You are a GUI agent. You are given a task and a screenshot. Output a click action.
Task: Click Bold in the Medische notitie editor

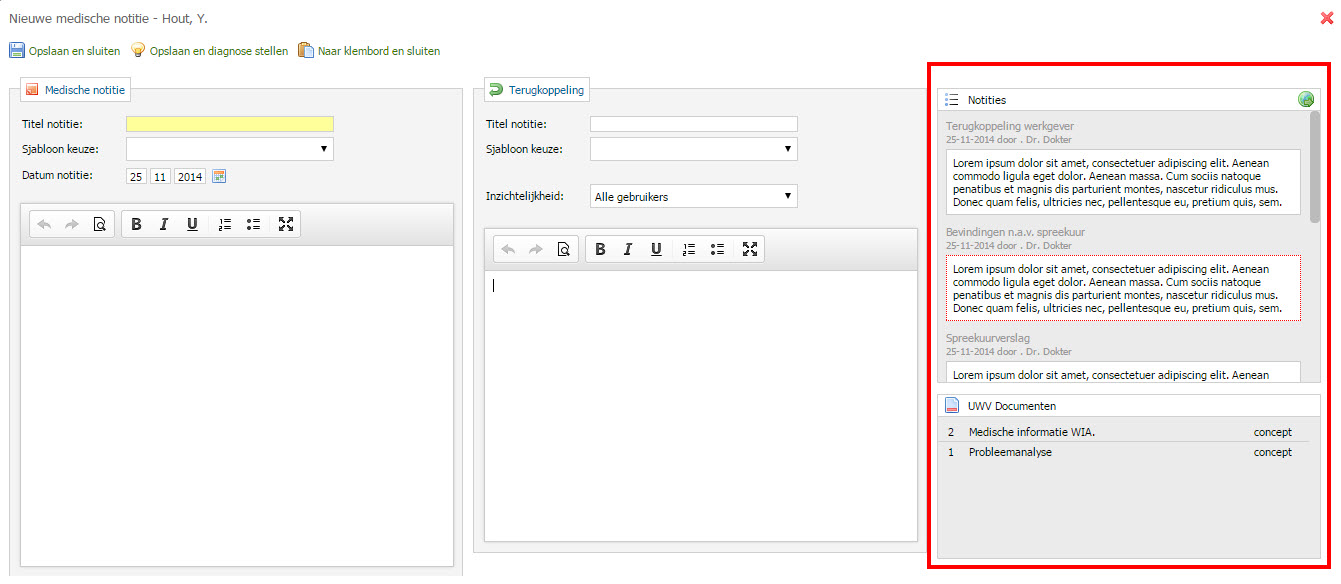[136, 225]
